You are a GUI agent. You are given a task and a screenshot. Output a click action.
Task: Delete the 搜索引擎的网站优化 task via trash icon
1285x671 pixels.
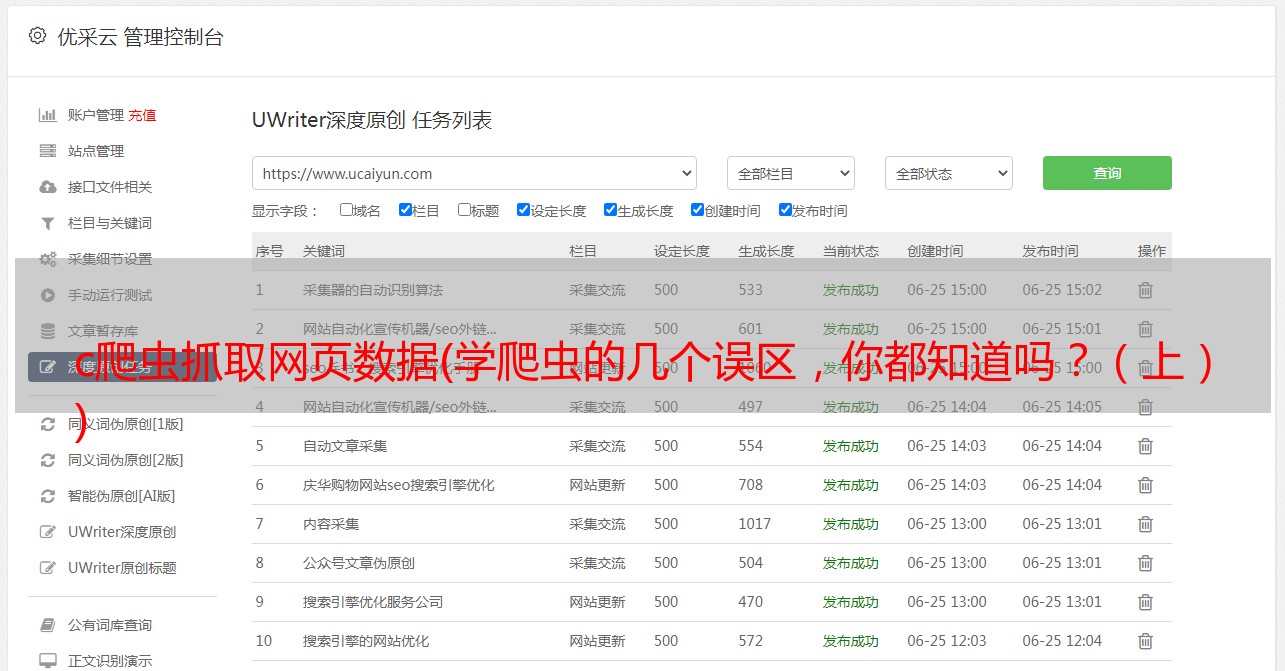point(1146,641)
